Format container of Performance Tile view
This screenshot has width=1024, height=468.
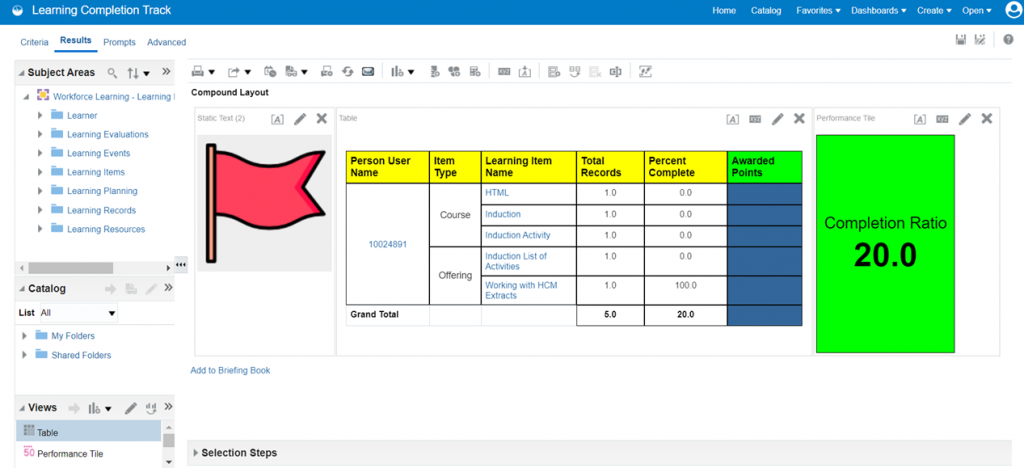(920, 119)
